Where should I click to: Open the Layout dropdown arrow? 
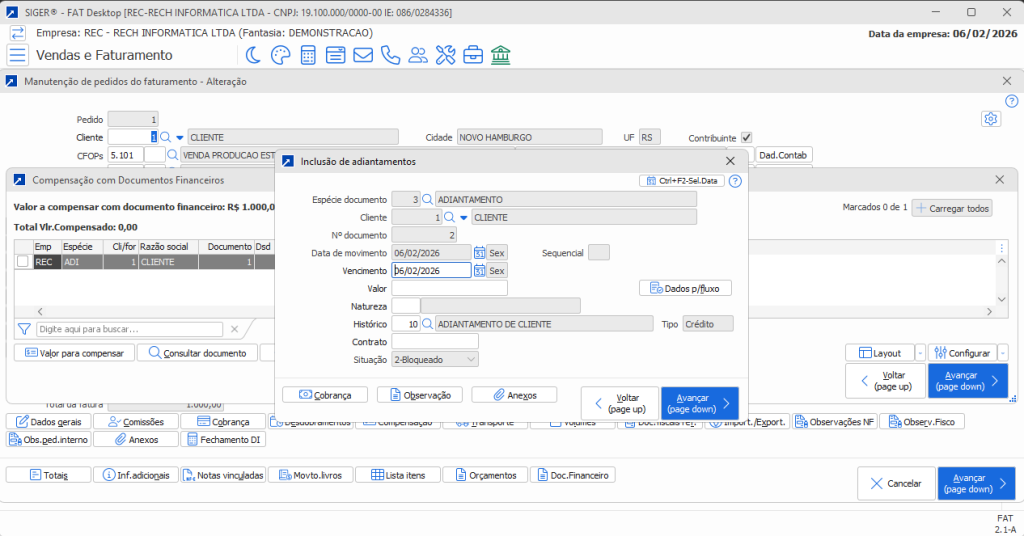(x=919, y=353)
